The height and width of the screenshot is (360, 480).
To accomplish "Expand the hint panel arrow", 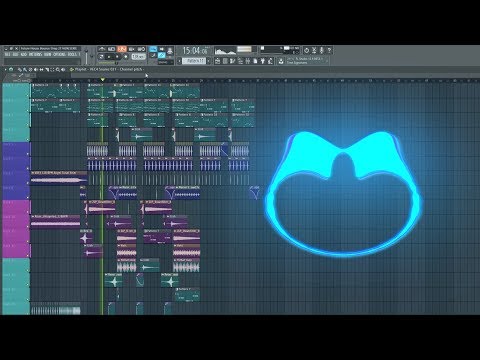I will (327, 61).
